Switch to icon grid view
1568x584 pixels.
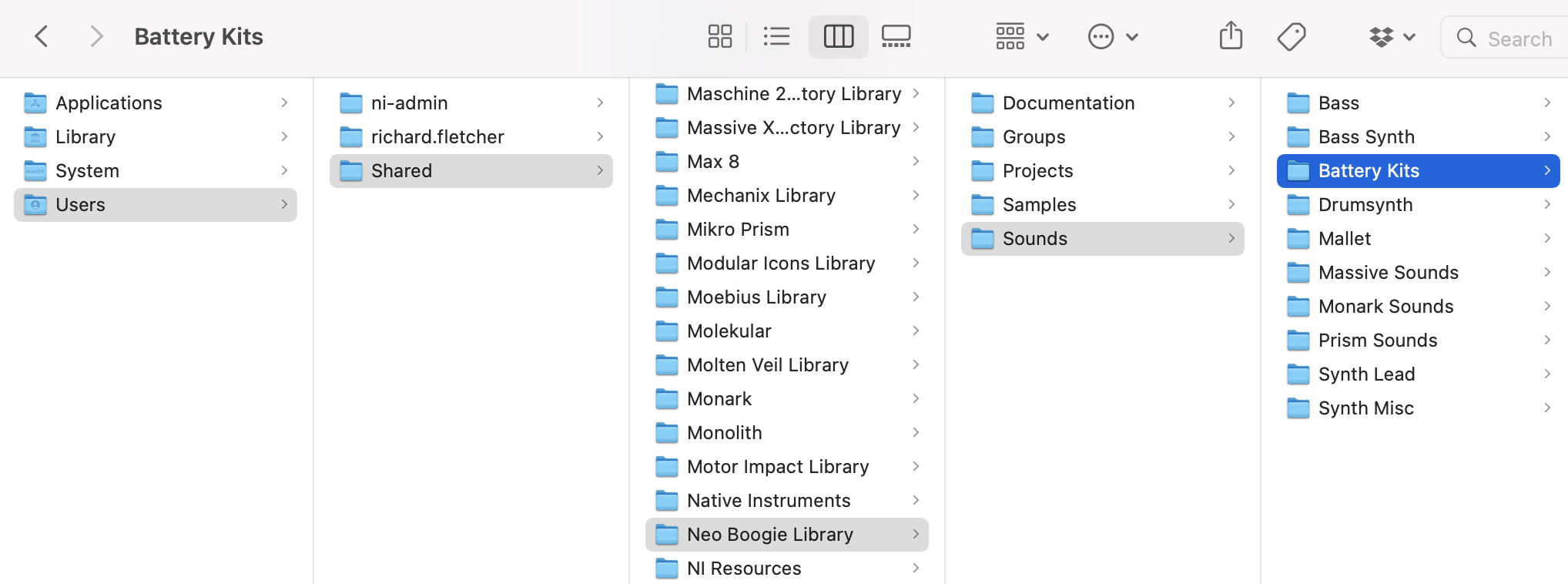(719, 36)
